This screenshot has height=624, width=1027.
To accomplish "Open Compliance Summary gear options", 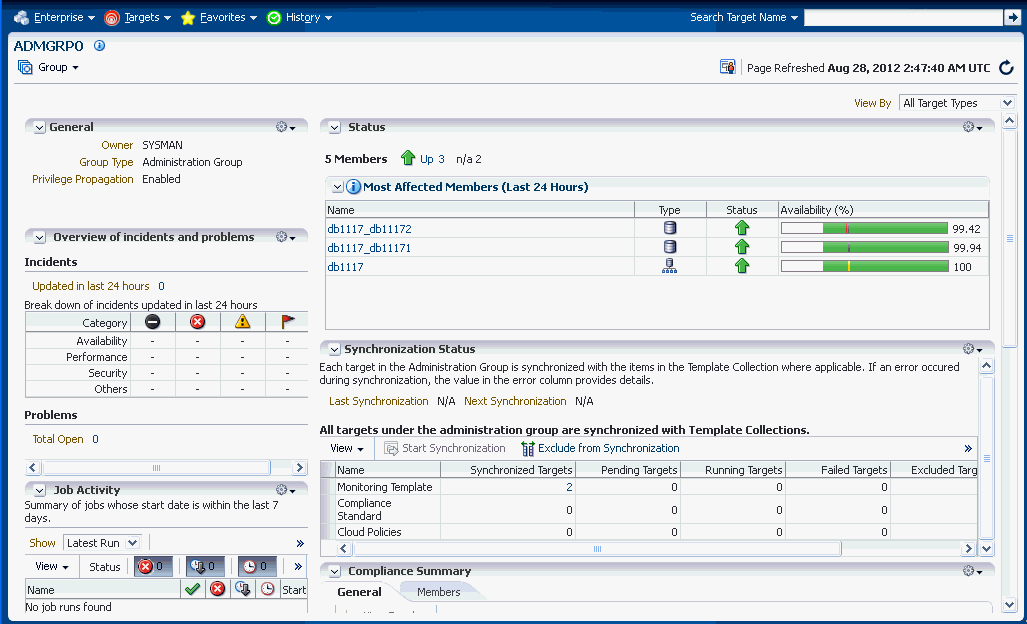I will 973,571.
